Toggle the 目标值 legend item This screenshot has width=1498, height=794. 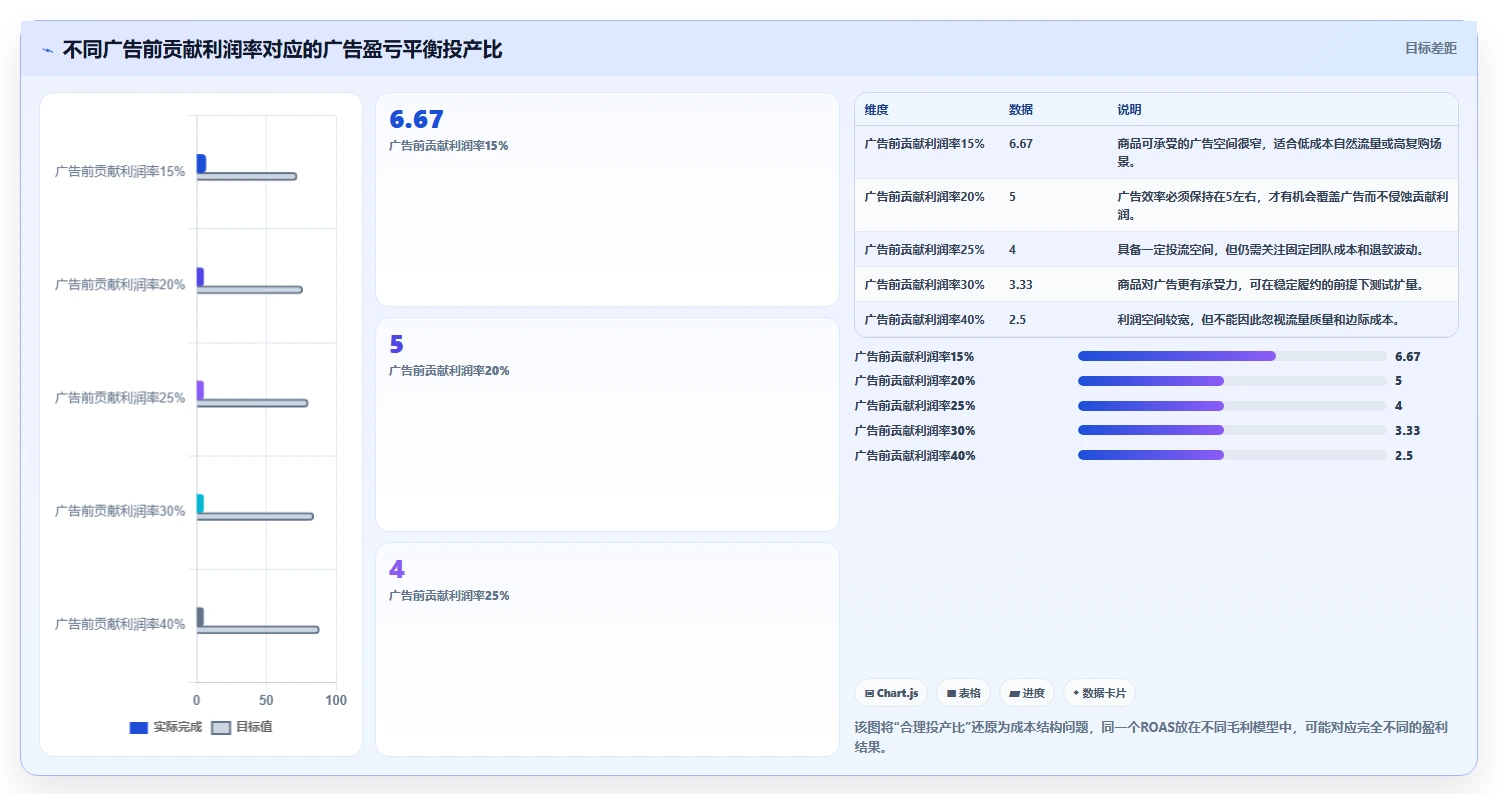pyautogui.click(x=242, y=727)
